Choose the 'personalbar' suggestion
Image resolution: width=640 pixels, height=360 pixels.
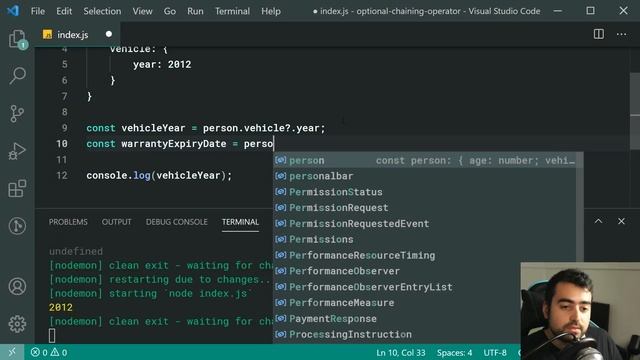[424, 176]
